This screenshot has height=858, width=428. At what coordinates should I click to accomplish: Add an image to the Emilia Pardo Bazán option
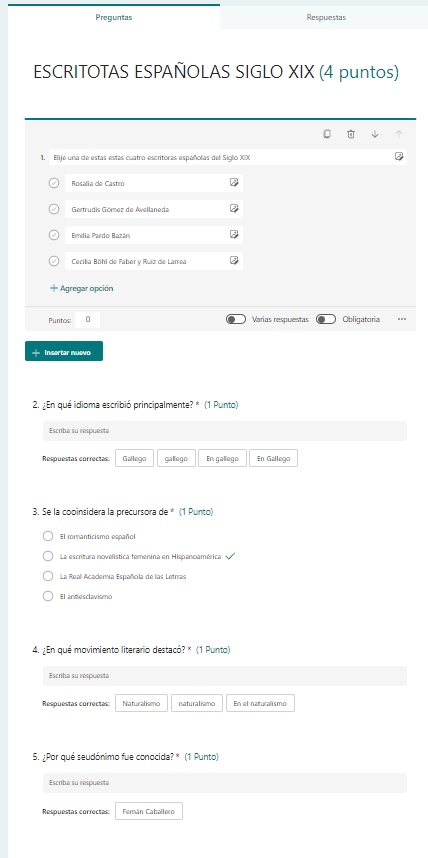tap(234, 235)
